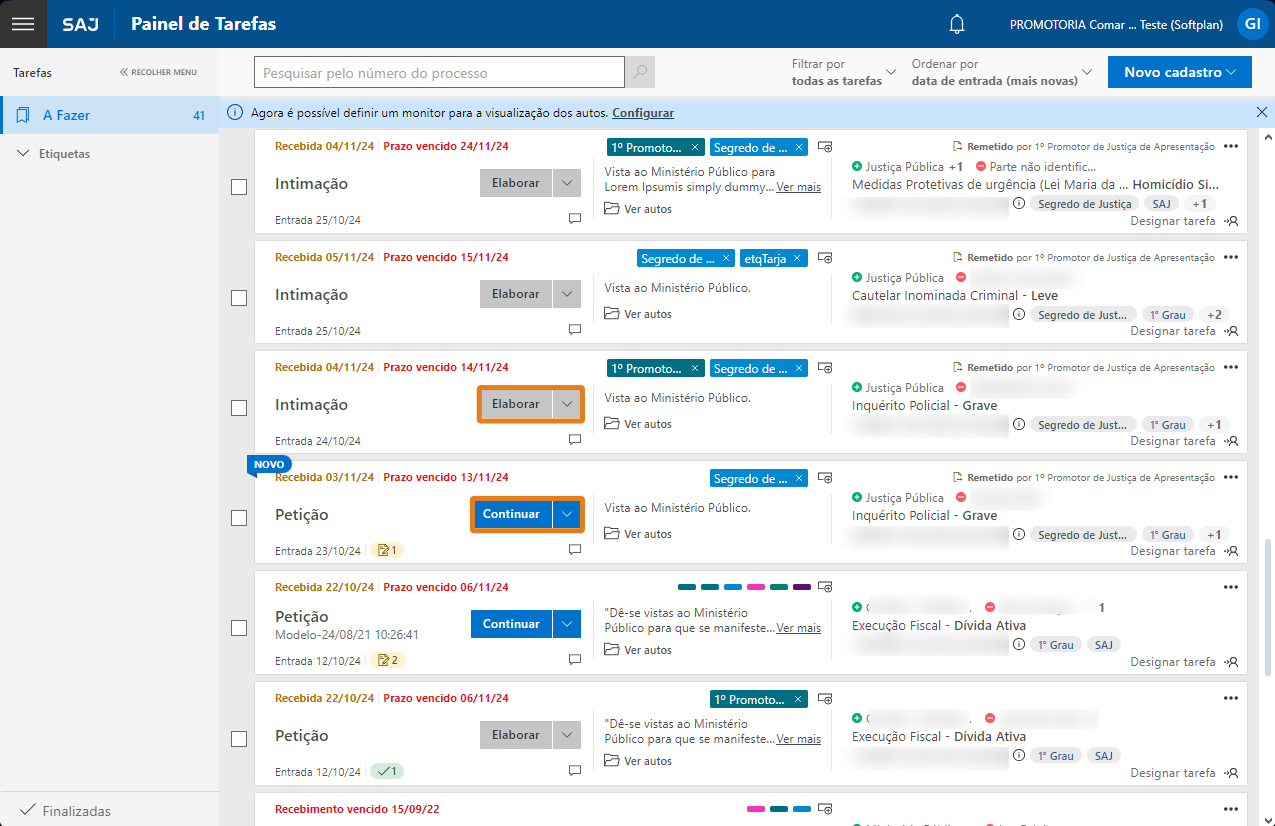The image size is (1275, 826).
Task: Select the A Fazer sidebar item
Action: [x=66, y=115]
